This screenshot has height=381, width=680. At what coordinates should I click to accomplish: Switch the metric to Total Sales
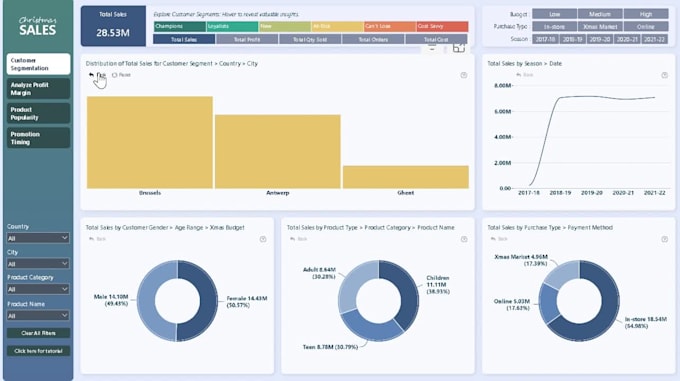point(184,39)
